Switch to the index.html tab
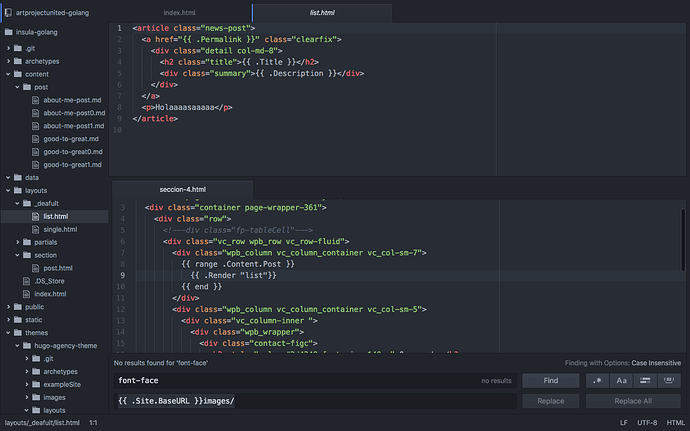 (x=180, y=11)
